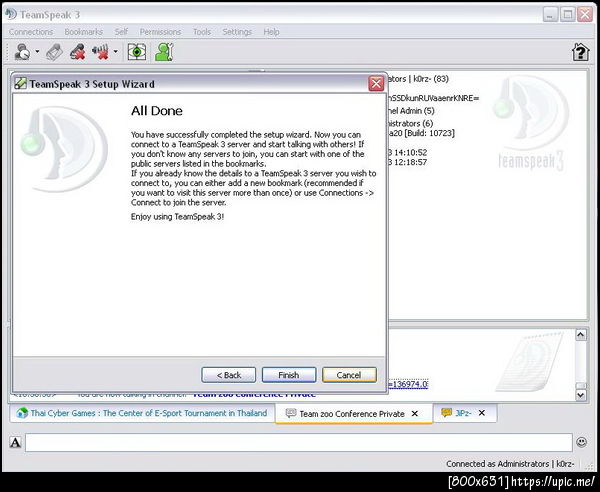
Task: Click the green square toolbar icon
Action: pos(137,52)
